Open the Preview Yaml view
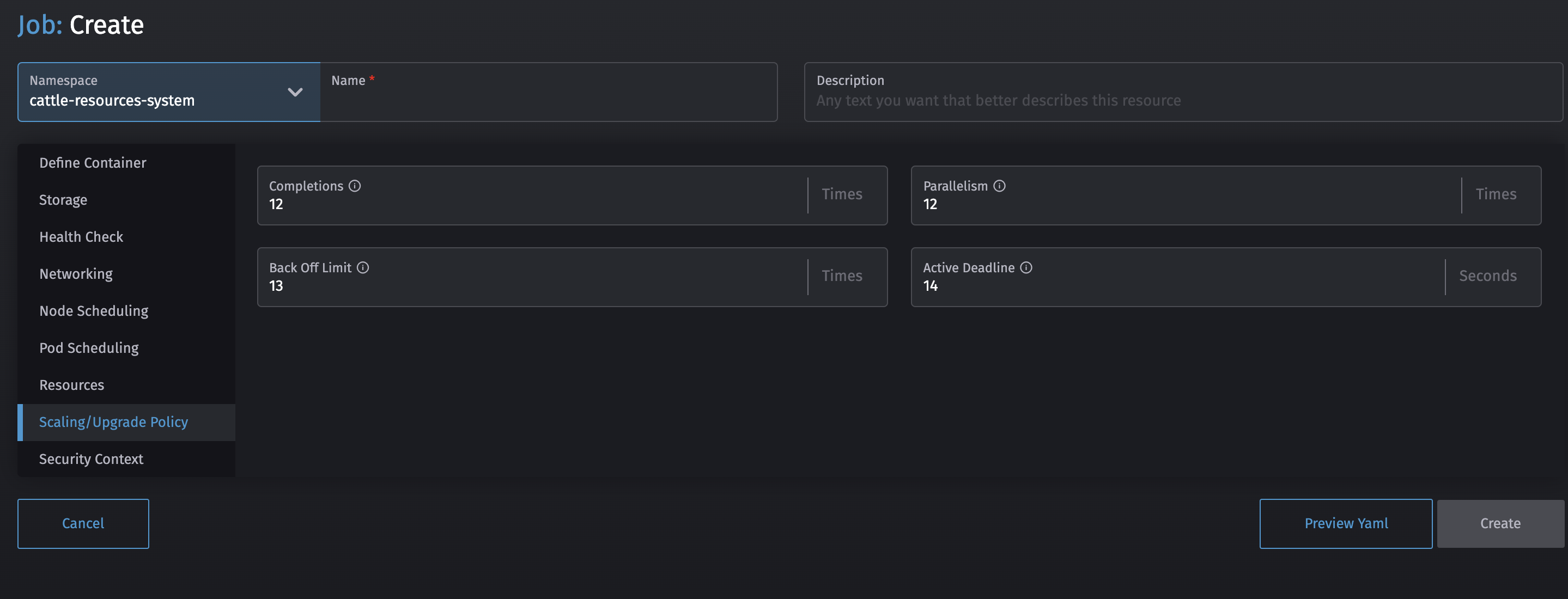 pyautogui.click(x=1346, y=523)
